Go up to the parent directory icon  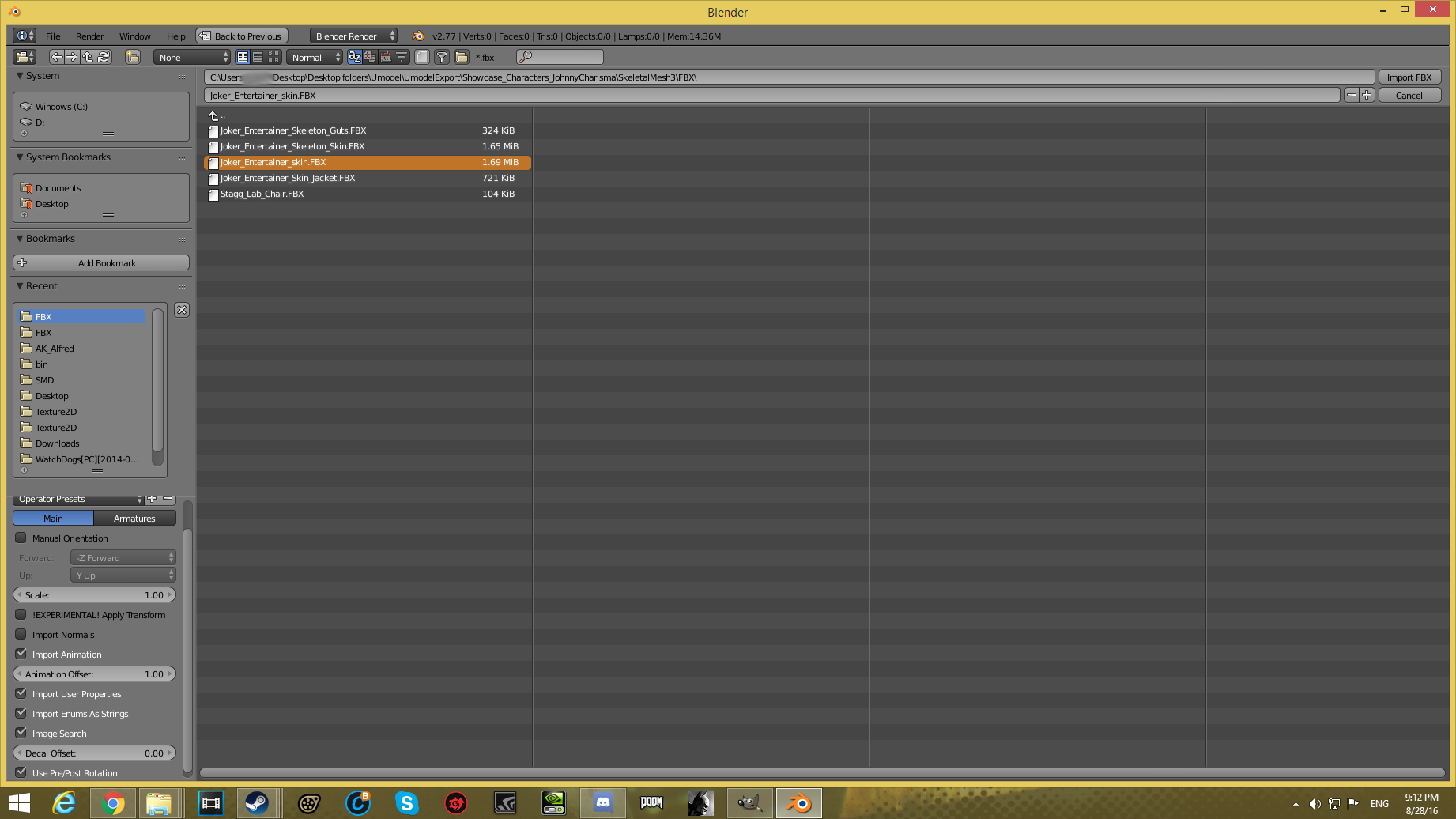tap(88, 57)
